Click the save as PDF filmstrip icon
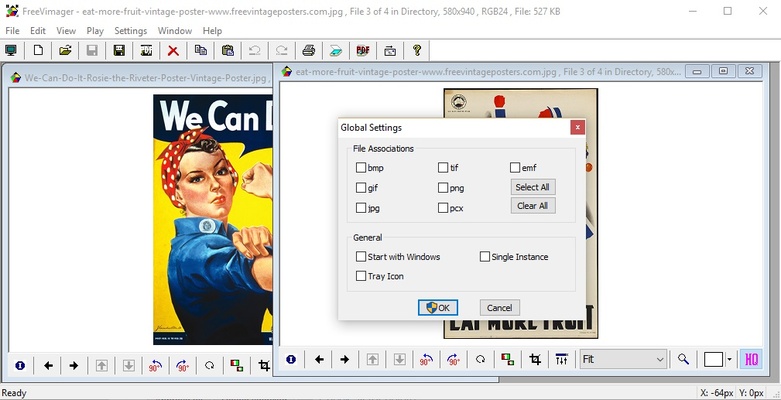The height and width of the screenshot is (400, 781). click(x=146, y=50)
